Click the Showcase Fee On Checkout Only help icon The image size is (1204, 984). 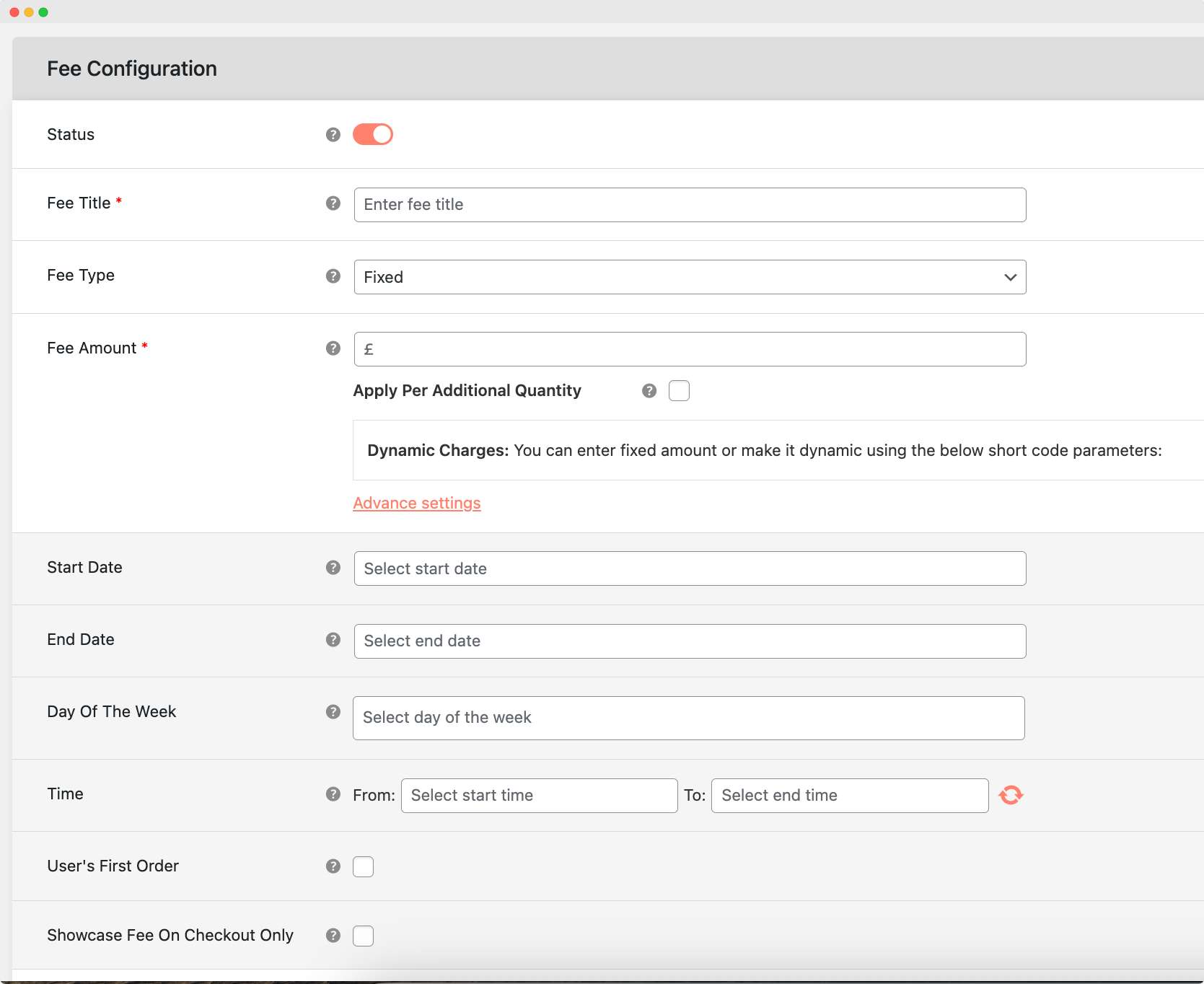[333, 936]
